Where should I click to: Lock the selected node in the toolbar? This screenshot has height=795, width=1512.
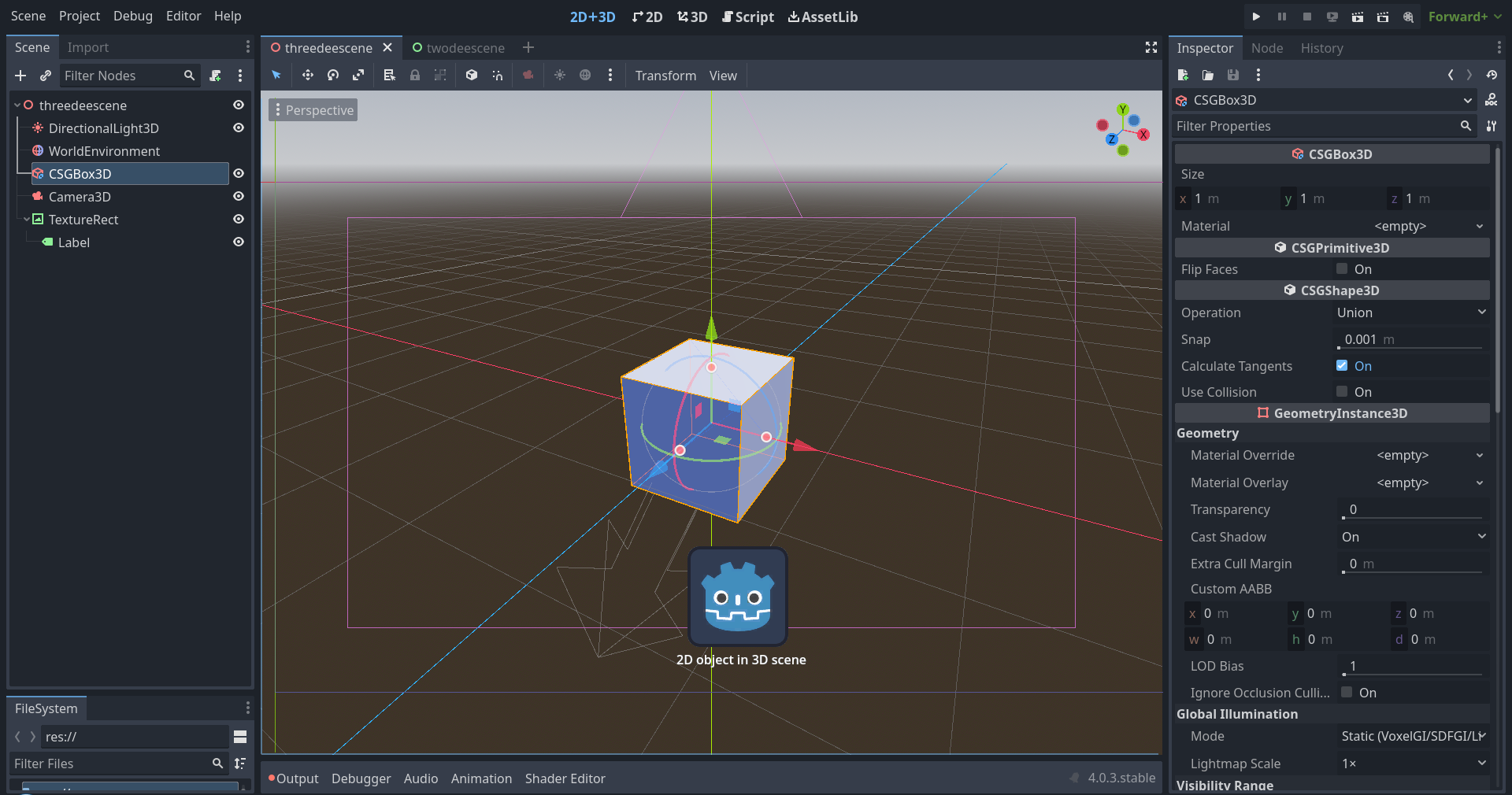coord(415,75)
